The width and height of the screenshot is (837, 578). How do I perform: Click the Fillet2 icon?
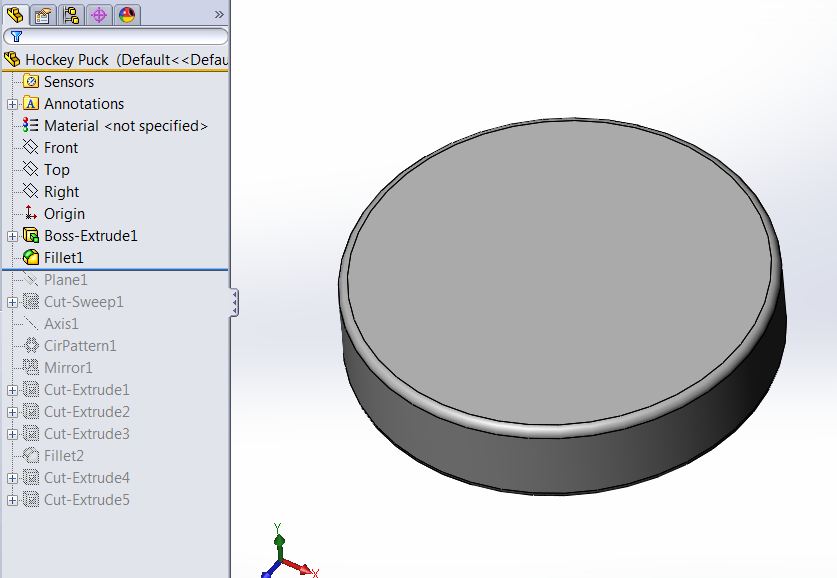click(31, 455)
